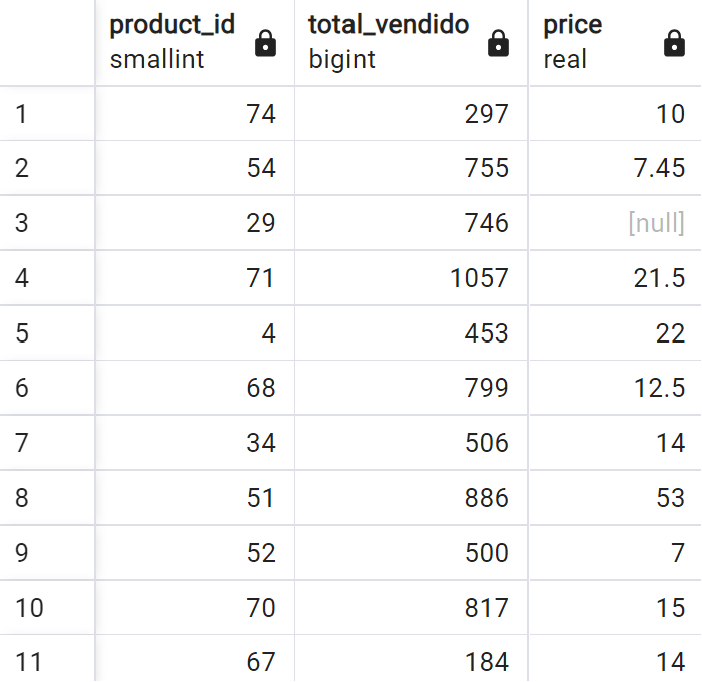Select row number 4 header
Image resolution: width=702 pixels, height=682 pixels.
[47, 278]
